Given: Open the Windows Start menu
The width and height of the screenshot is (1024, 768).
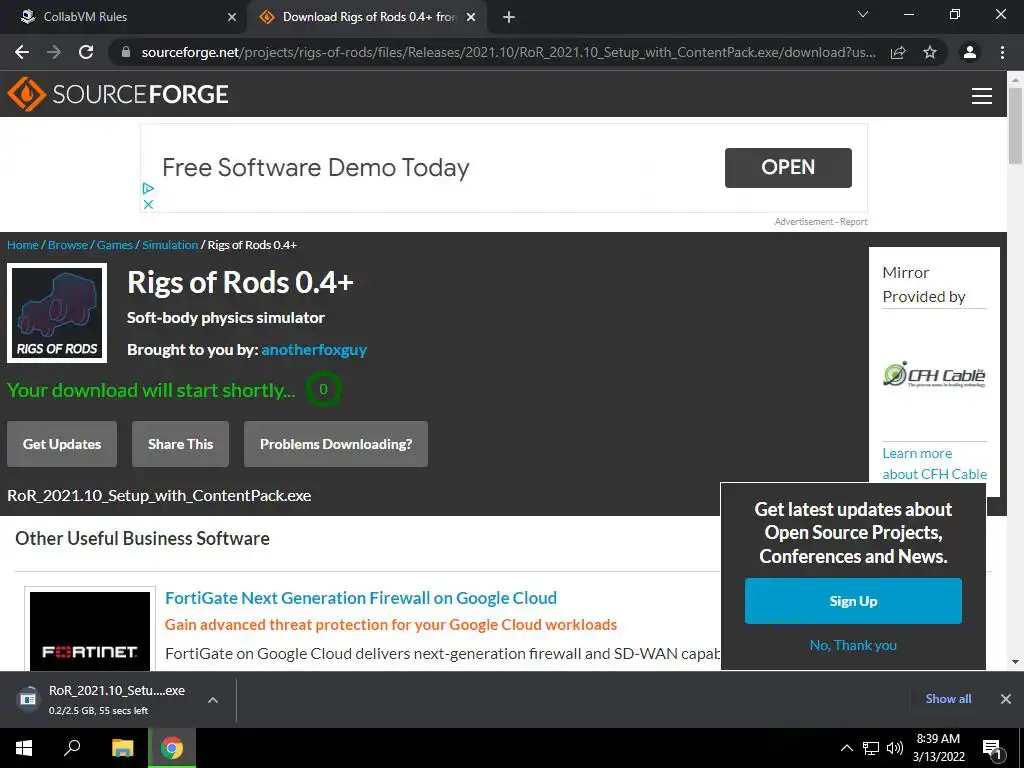Looking at the screenshot, I should [24, 748].
